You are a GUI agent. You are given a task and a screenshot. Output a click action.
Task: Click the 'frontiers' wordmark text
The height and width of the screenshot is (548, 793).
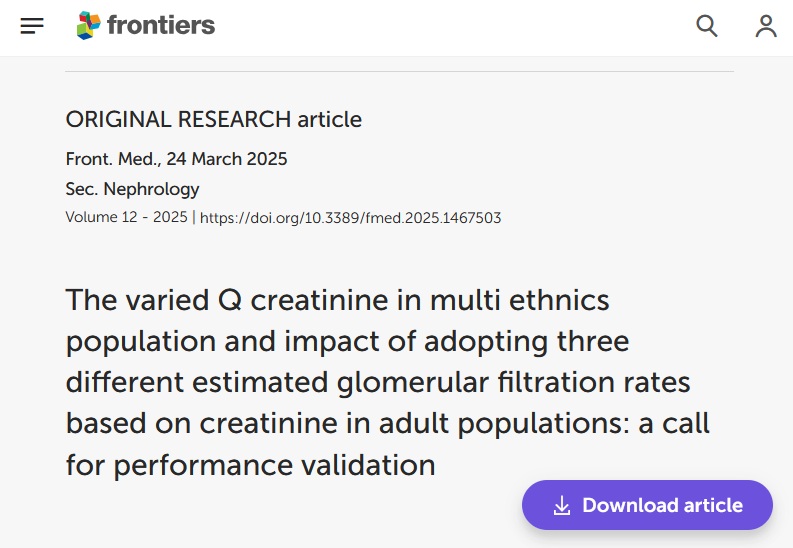161,26
